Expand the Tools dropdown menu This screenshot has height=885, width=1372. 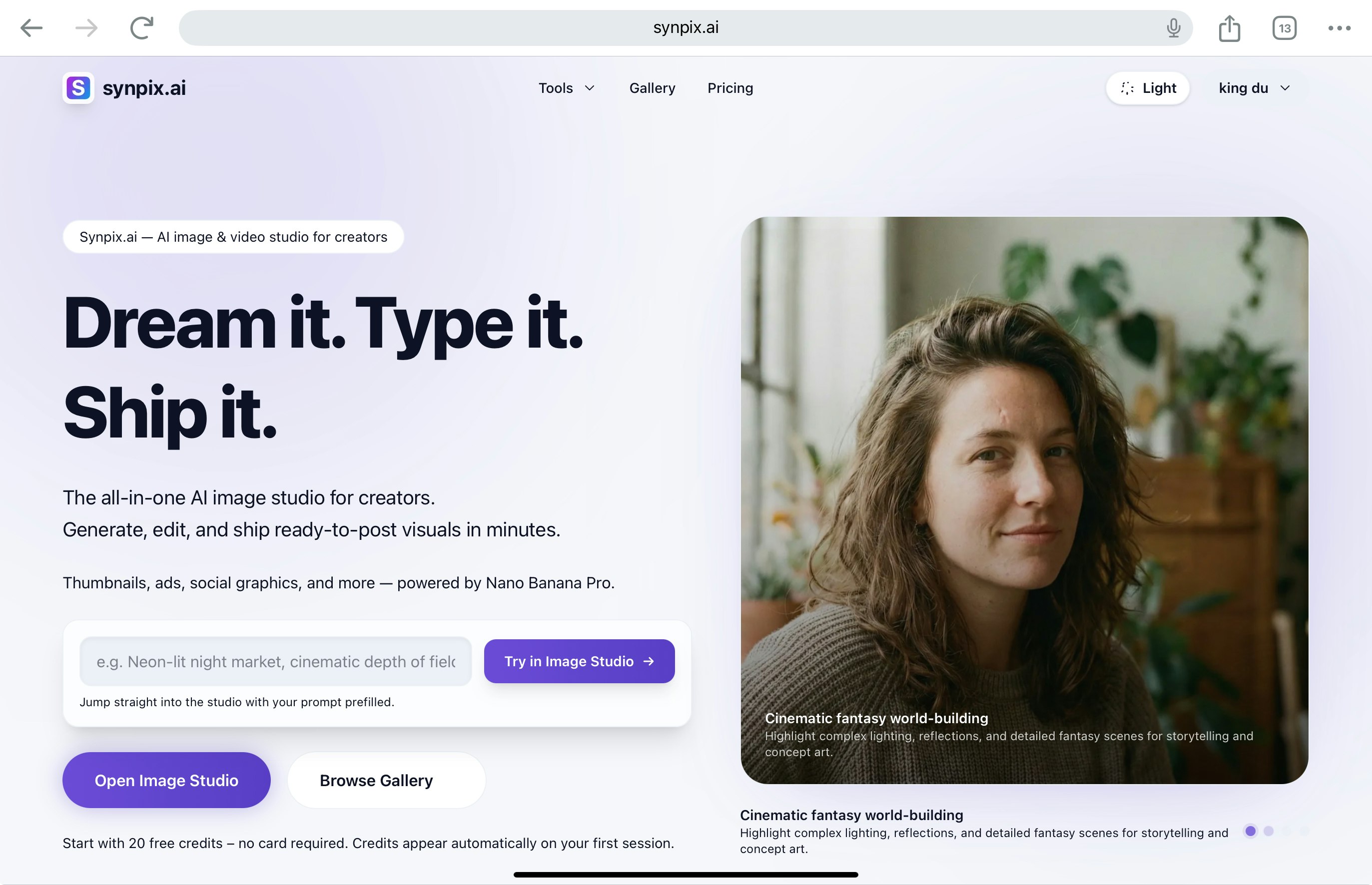click(x=566, y=88)
